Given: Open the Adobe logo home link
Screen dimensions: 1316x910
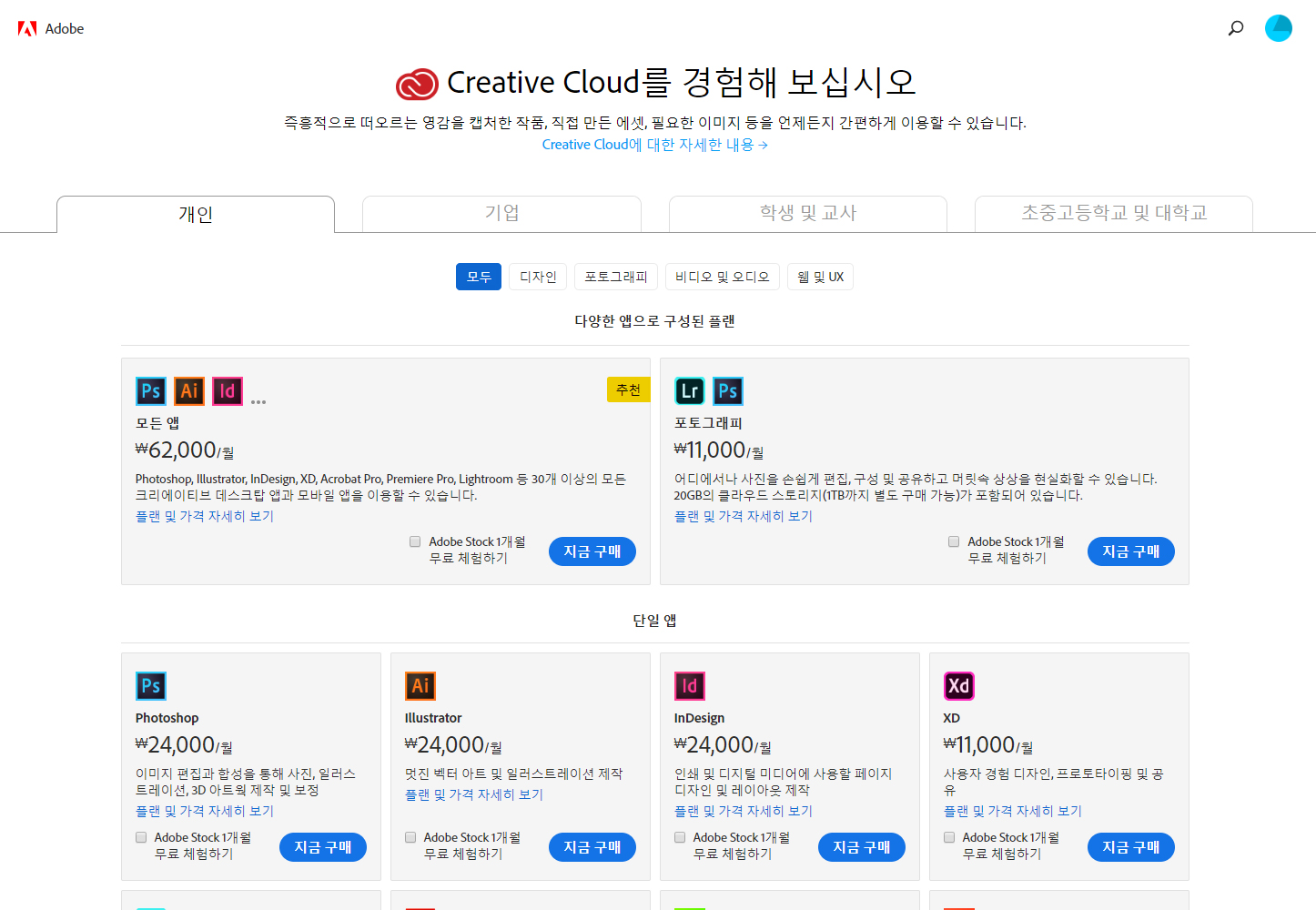Looking at the screenshot, I should pyautogui.click(x=51, y=28).
